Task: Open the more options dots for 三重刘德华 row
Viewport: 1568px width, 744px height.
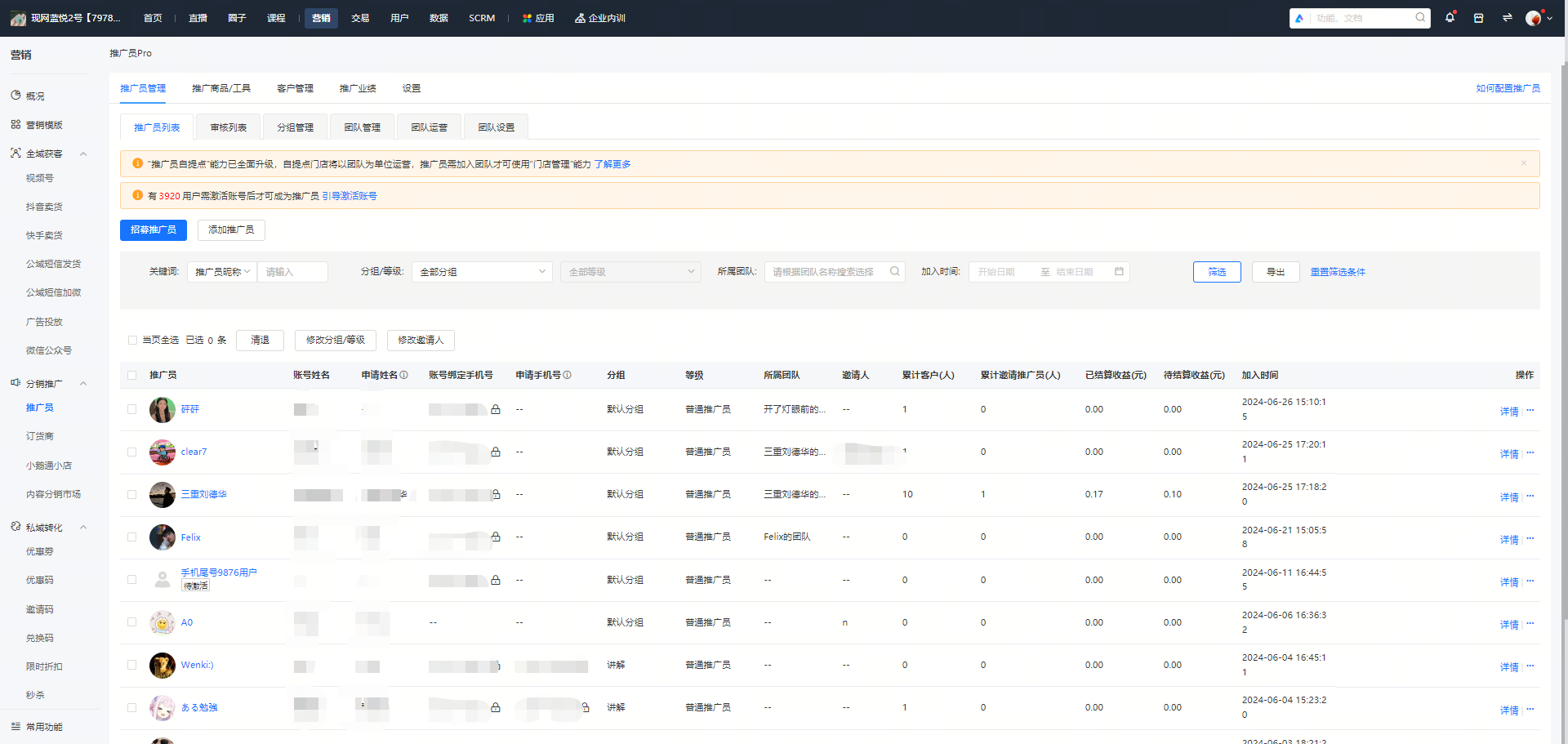Action: tap(1530, 496)
